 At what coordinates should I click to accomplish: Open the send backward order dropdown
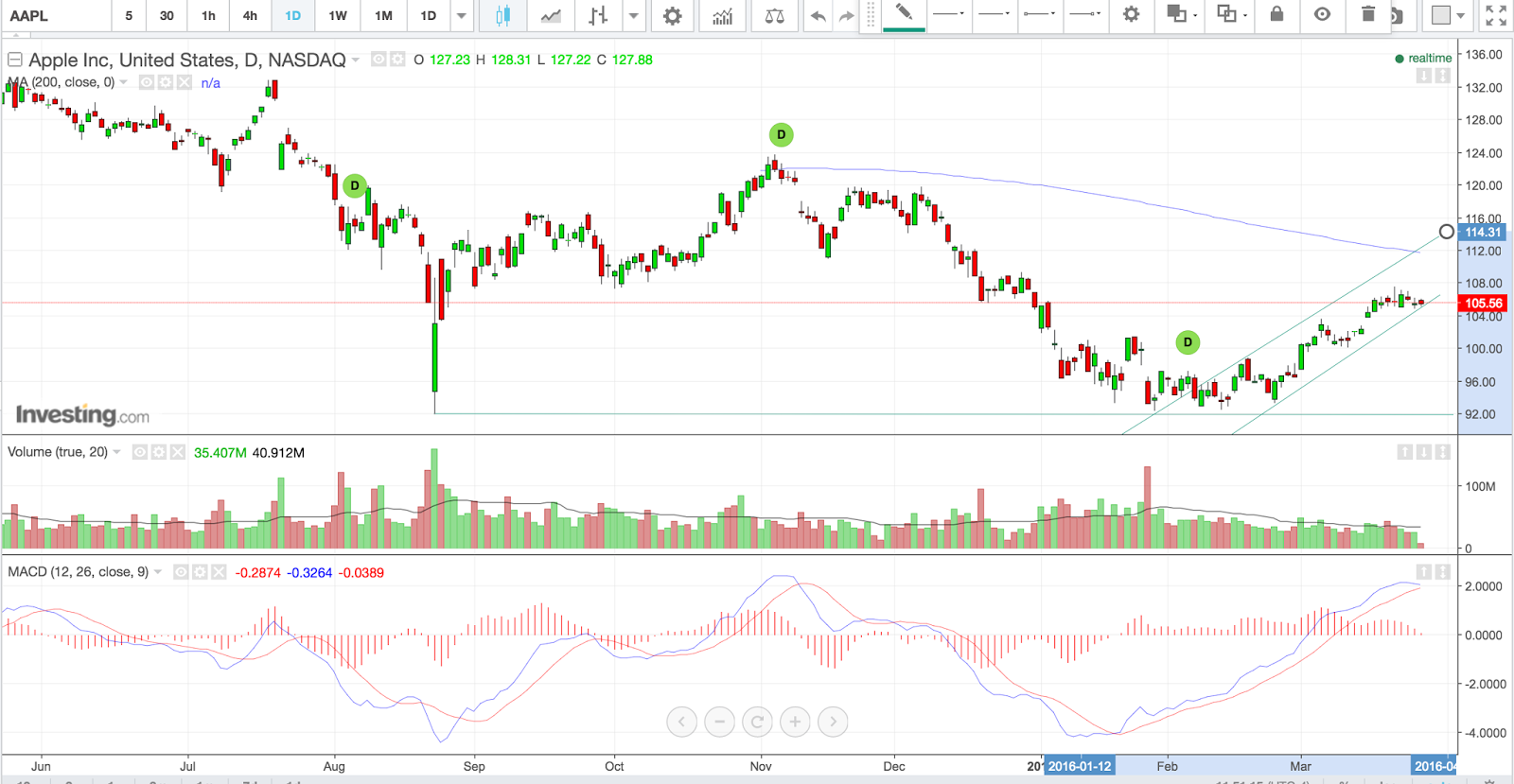[x=1231, y=14]
